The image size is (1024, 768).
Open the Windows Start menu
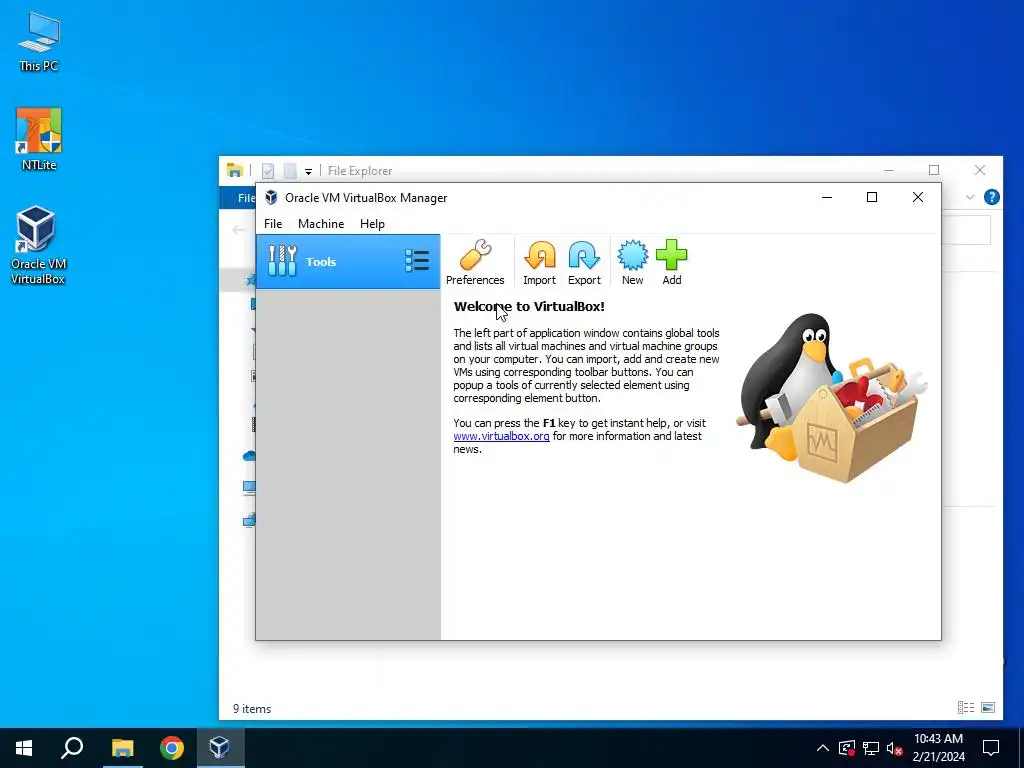[x=24, y=748]
